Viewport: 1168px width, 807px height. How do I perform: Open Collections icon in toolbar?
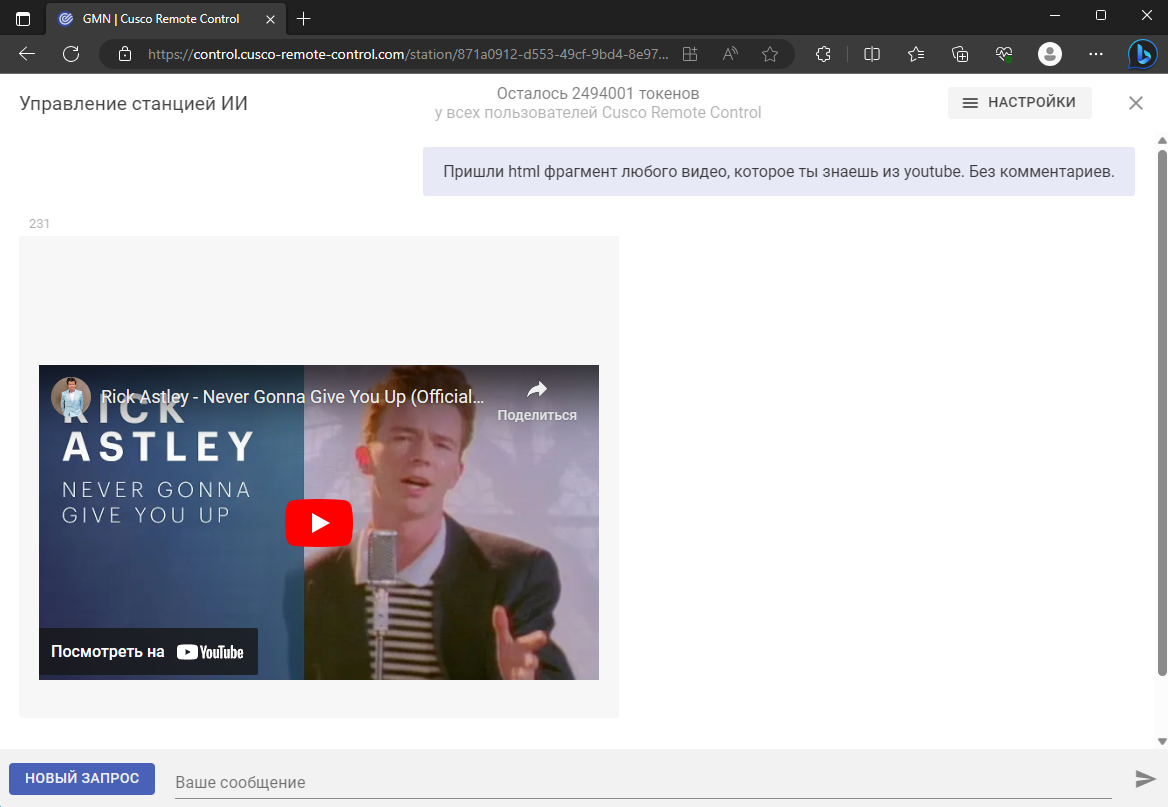coord(960,54)
